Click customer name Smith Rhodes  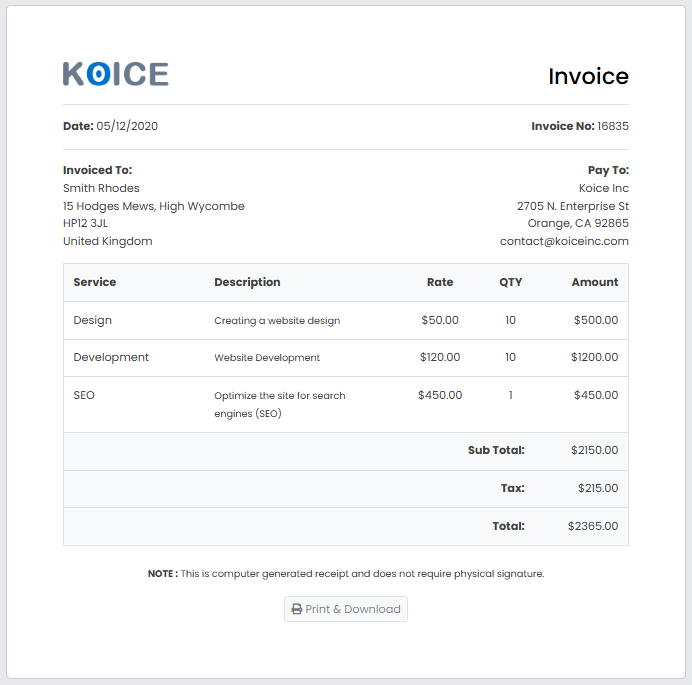point(101,188)
